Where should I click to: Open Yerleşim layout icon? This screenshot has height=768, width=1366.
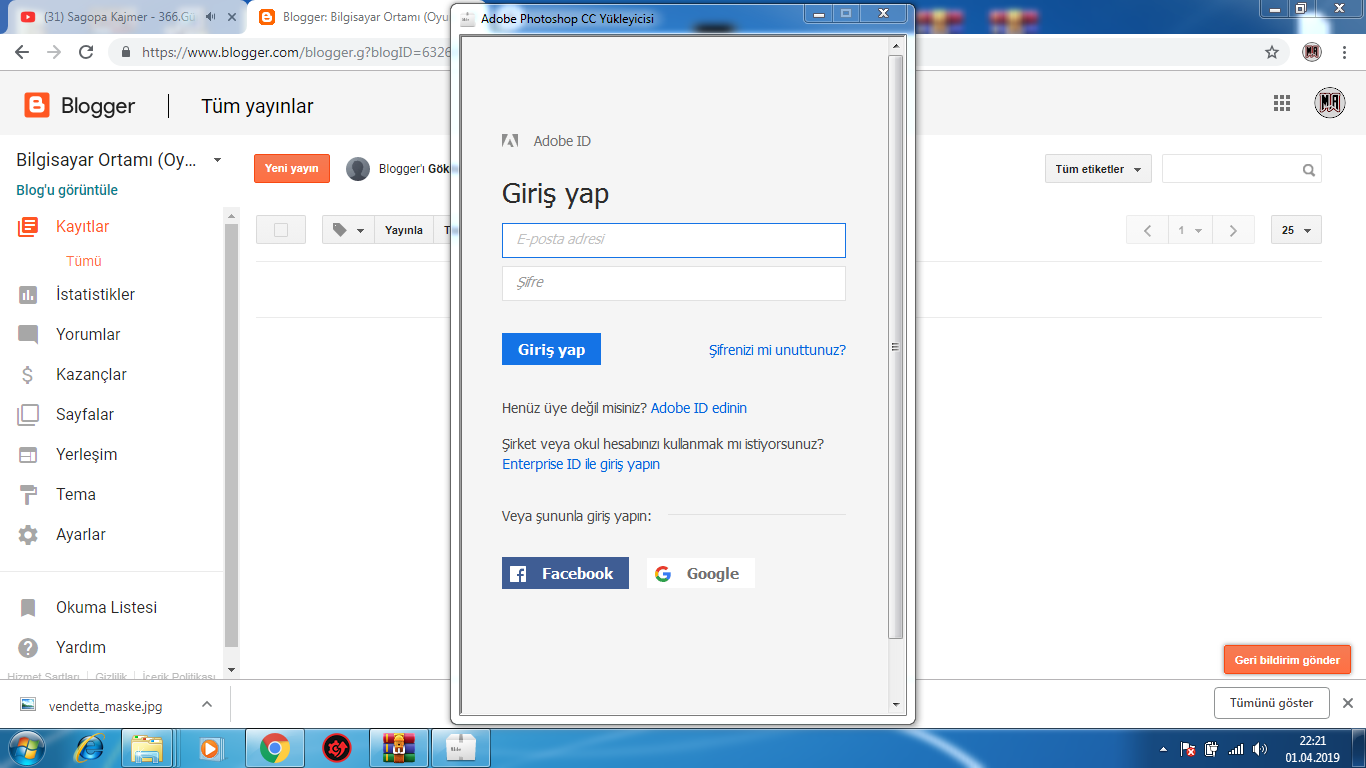click(28, 455)
